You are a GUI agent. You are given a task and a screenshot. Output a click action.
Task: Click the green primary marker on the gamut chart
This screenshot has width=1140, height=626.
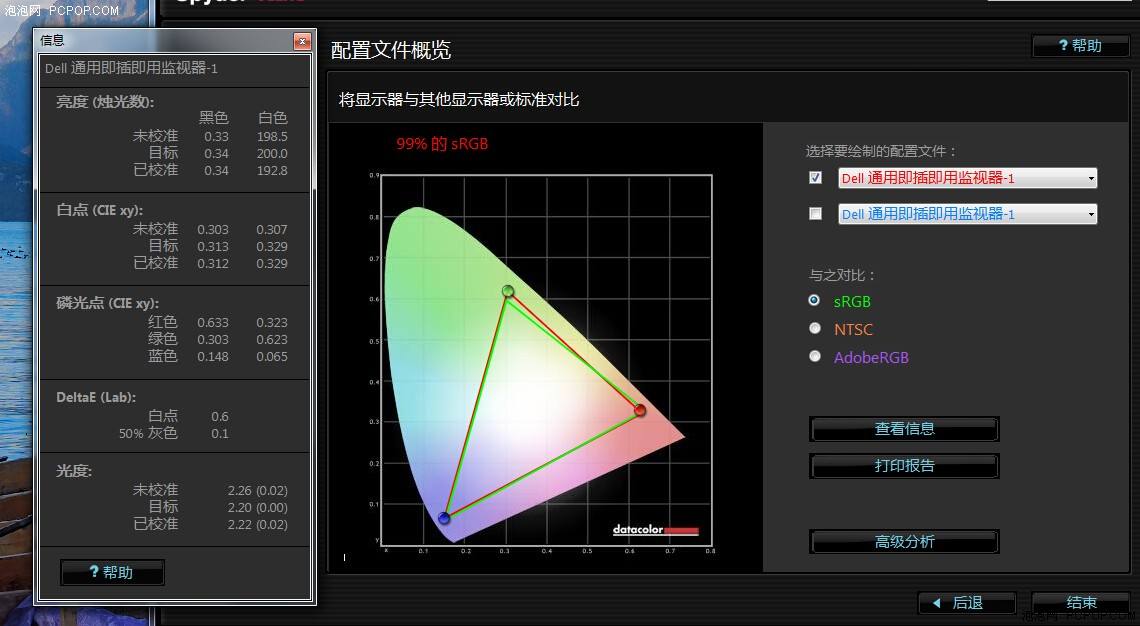[508, 291]
